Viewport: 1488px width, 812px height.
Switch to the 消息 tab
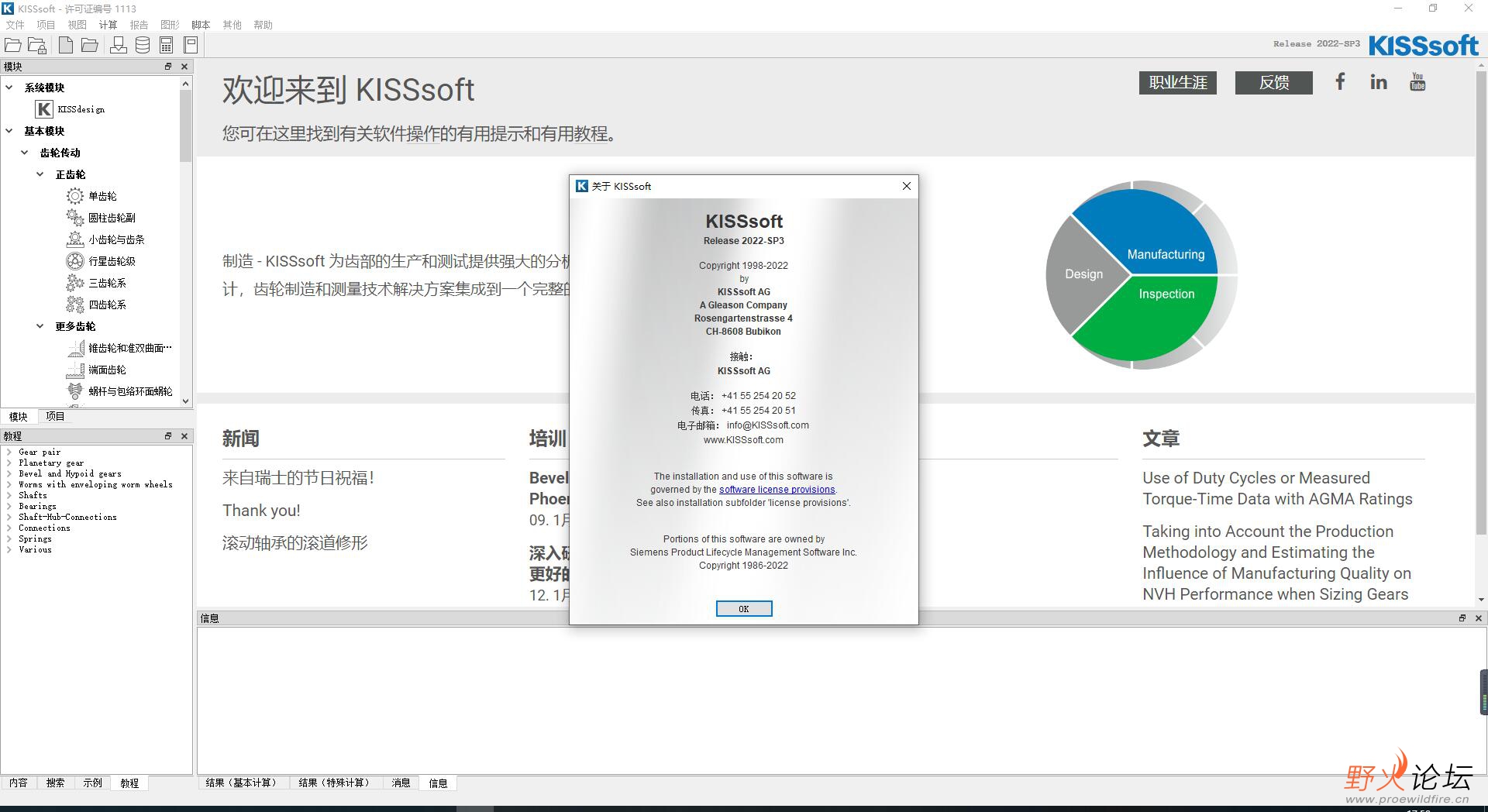pyautogui.click(x=401, y=783)
